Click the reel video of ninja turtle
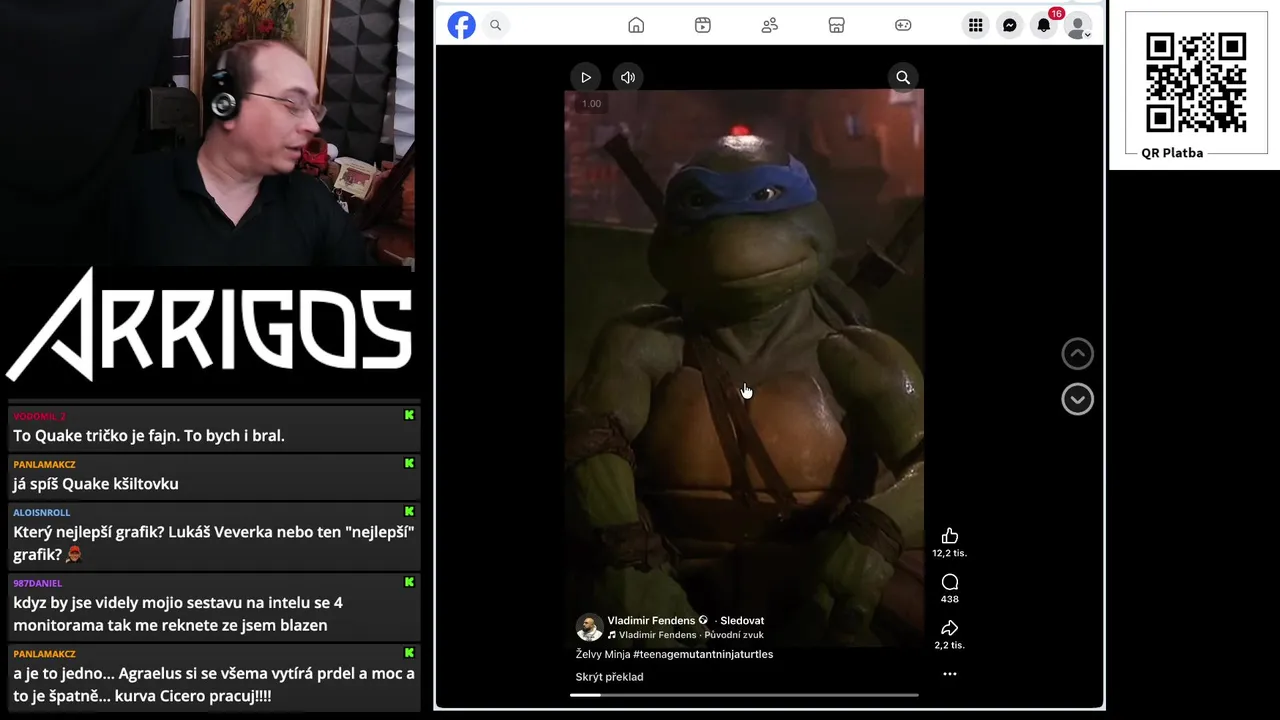Image resolution: width=1280 pixels, height=720 pixels. pos(744,370)
